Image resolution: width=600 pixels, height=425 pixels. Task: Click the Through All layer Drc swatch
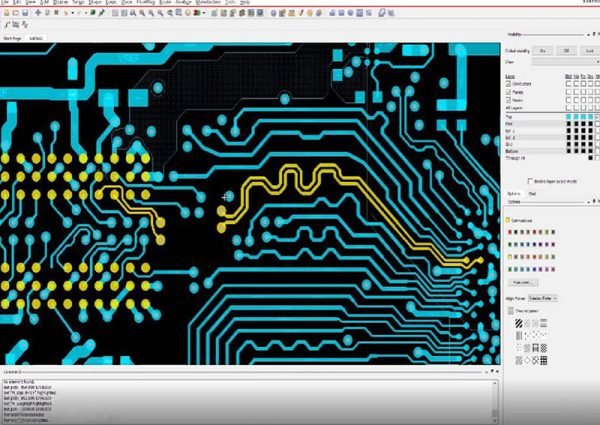pyautogui.click(x=590, y=158)
